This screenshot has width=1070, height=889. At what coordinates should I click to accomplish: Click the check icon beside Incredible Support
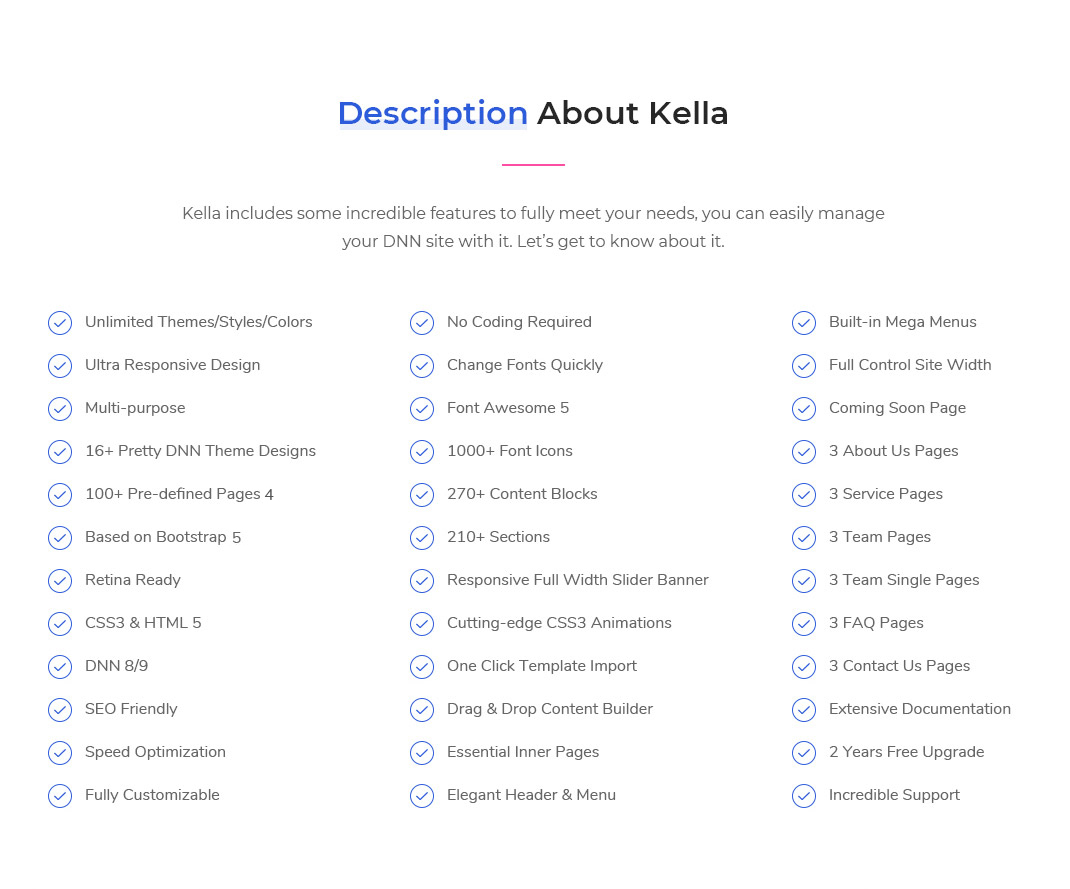tap(804, 796)
